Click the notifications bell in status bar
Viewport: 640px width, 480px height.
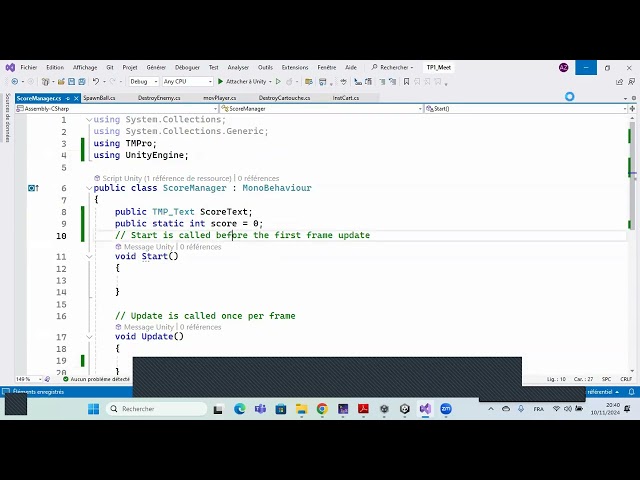(x=631, y=392)
